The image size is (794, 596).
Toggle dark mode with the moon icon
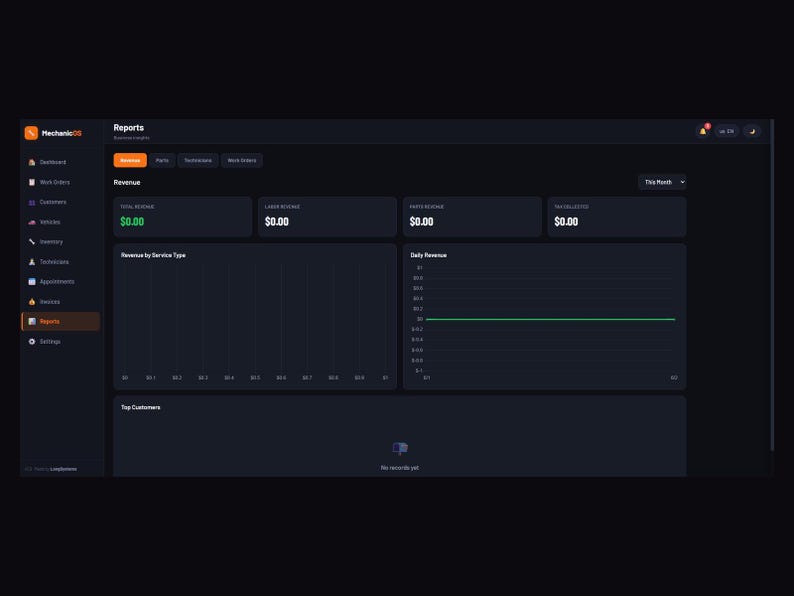pyautogui.click(x=752, y=131)
